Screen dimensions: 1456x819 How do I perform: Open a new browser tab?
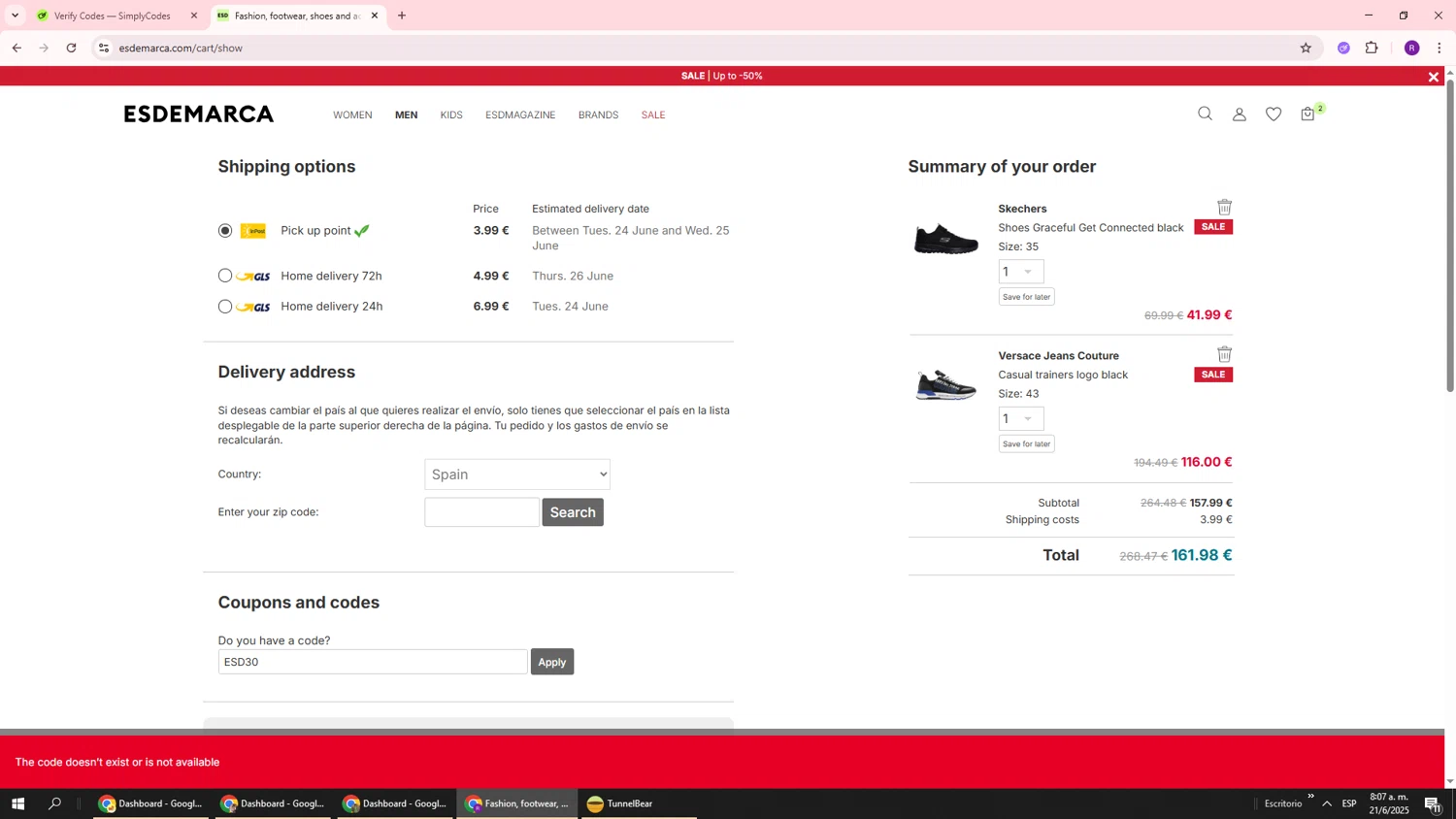click(x=402, y=16)
